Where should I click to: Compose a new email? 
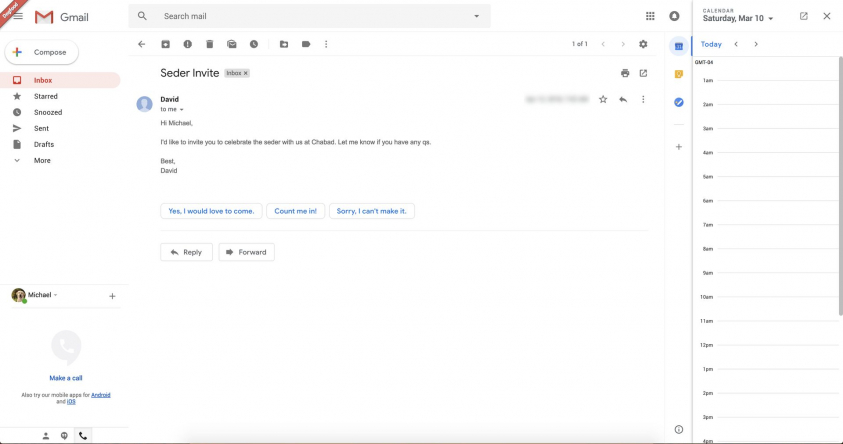click(42, 52)
